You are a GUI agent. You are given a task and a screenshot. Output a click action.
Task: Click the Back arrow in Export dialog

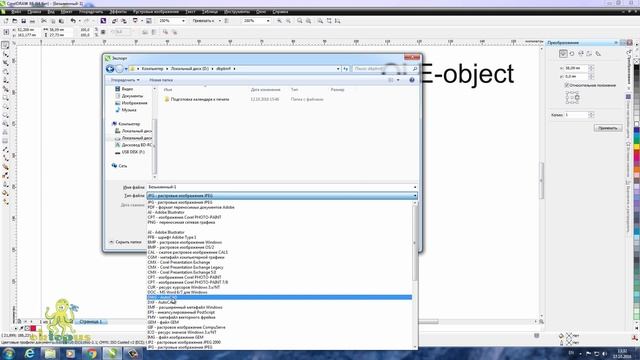pyautogui.click(x=110, y=69)
